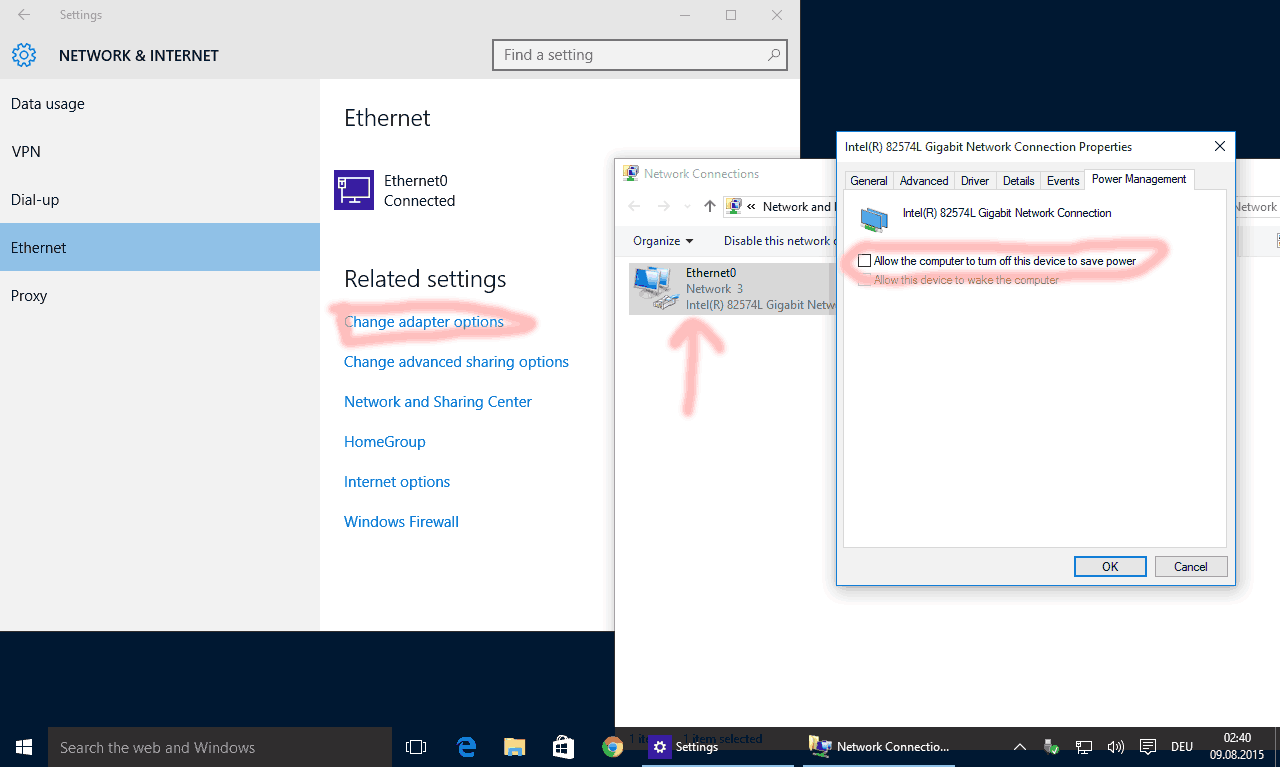Select Proxy in Settings sidebar
The width and height of the screenshot is (1280, 767).
point(160,295)
